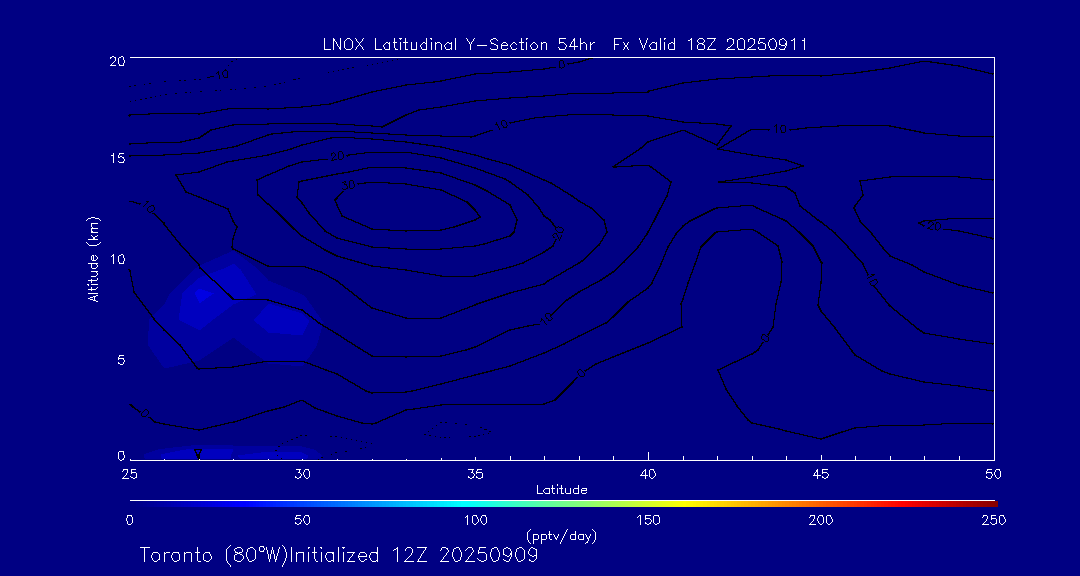Screen dimensions: 1080x576
Task: Click the 45 tick label on the latitude axis
Action: 821,473
